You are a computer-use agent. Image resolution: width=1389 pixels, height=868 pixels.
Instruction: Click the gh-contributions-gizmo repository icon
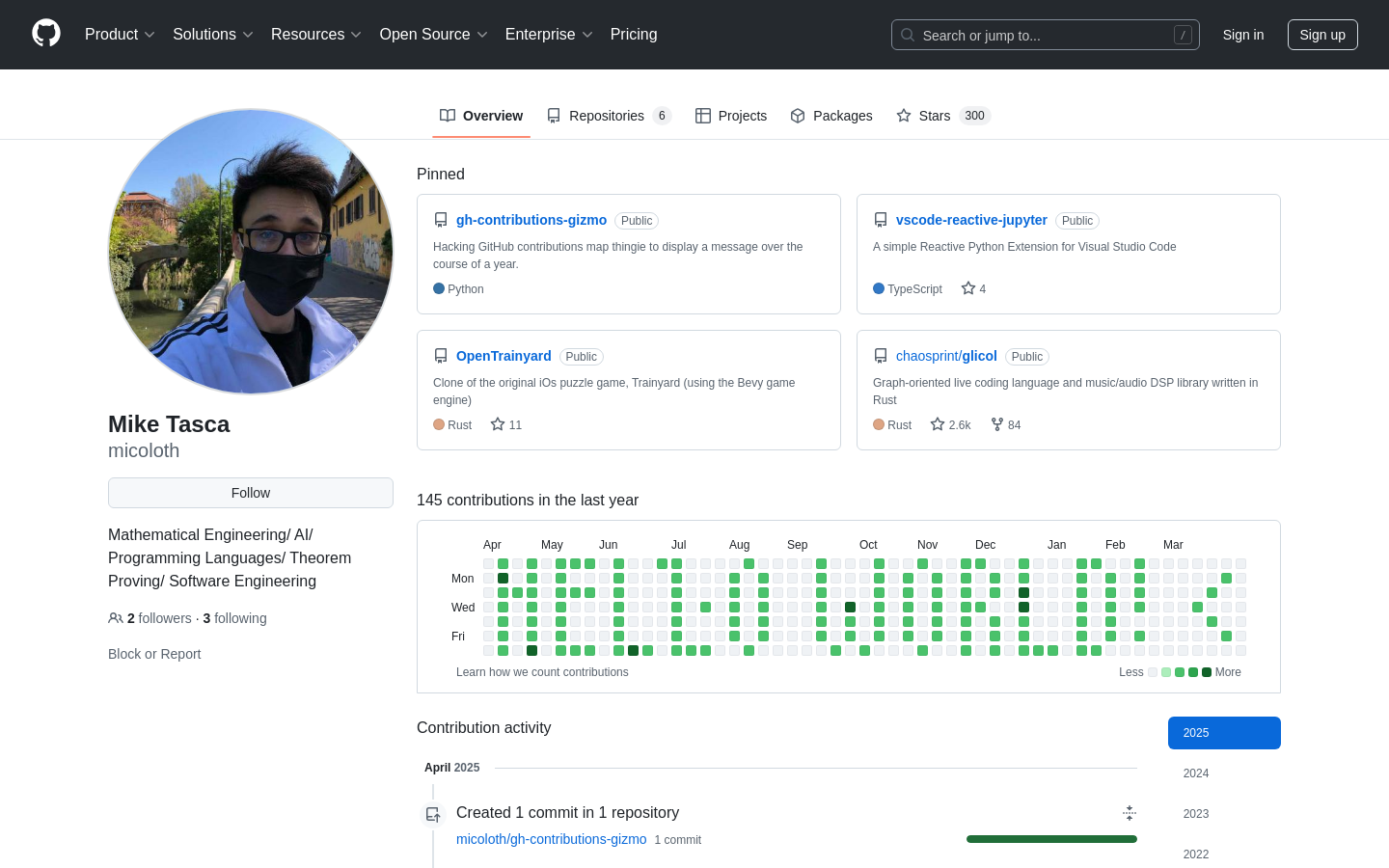[x=441, y=220]
